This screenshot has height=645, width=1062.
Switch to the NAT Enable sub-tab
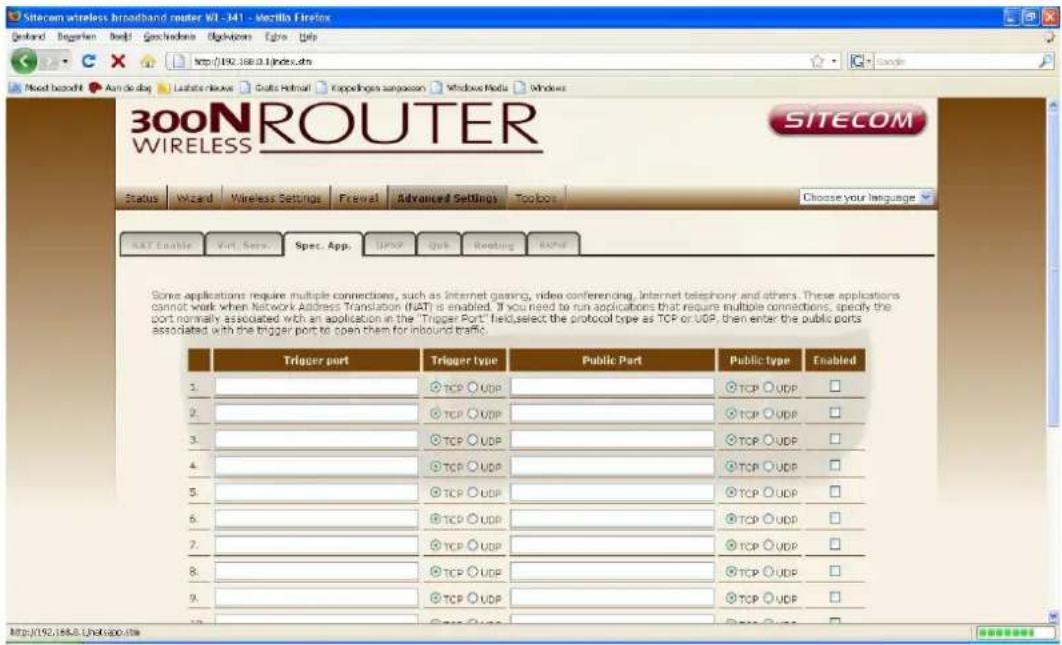click(161, 245)
